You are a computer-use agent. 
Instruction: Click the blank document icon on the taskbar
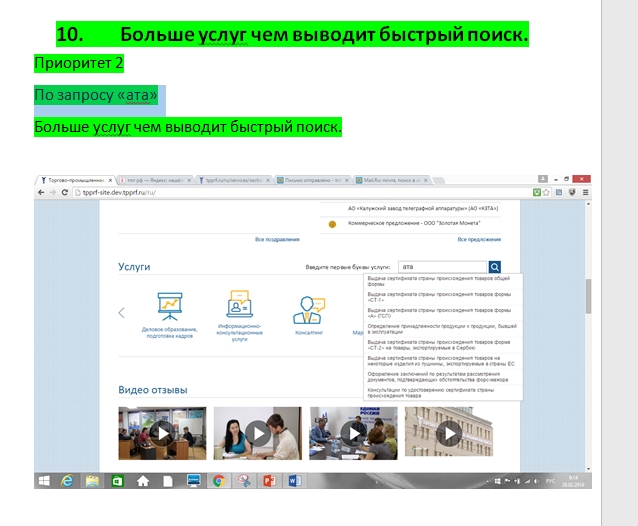[x=168, y=481]
